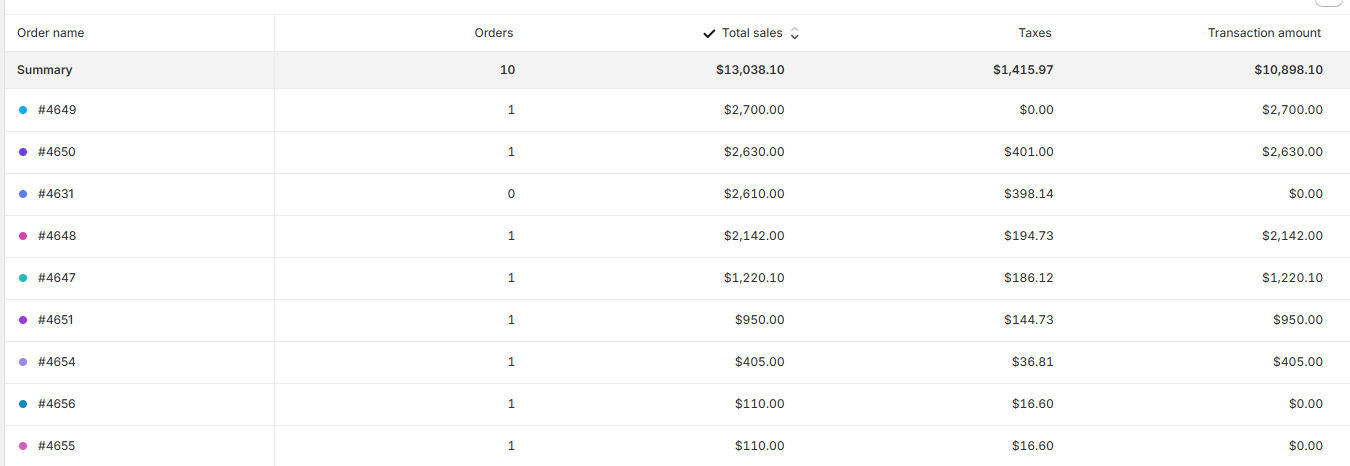Click the $401.00 taxes cell
This screenshot has height=466, width=1350.
[1028, 152]
